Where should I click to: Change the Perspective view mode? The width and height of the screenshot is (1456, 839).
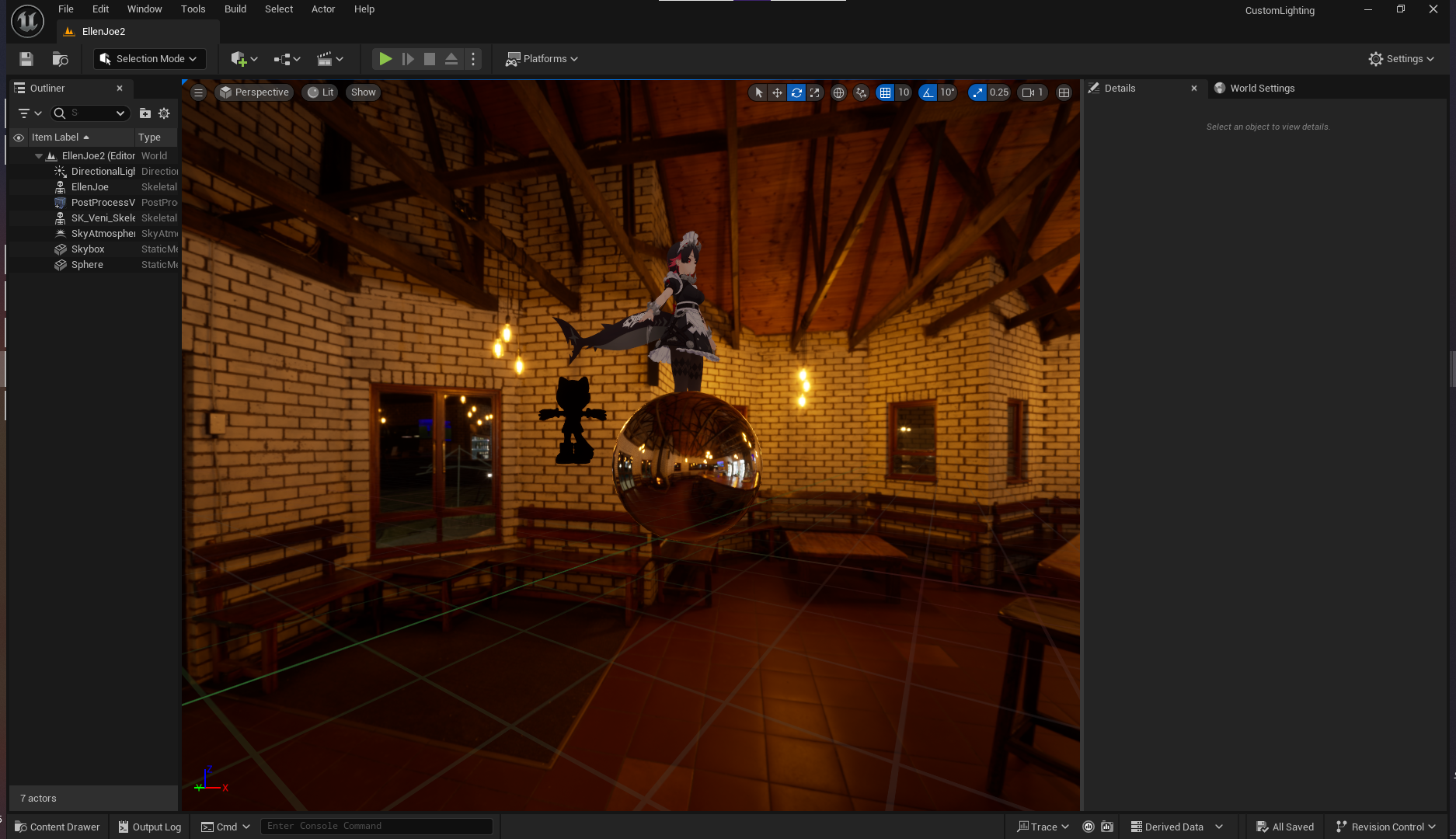pos(254,92)
